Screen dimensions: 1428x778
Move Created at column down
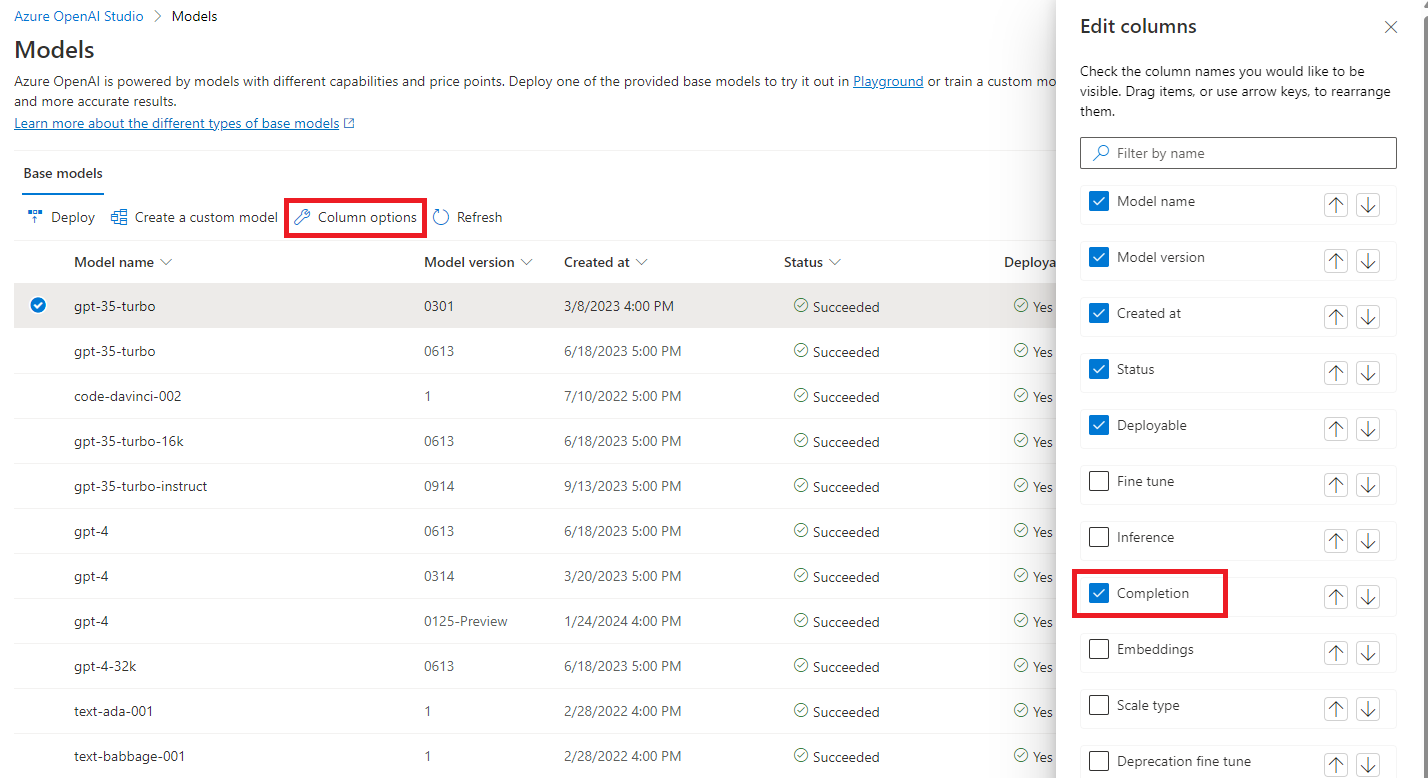1368,317
